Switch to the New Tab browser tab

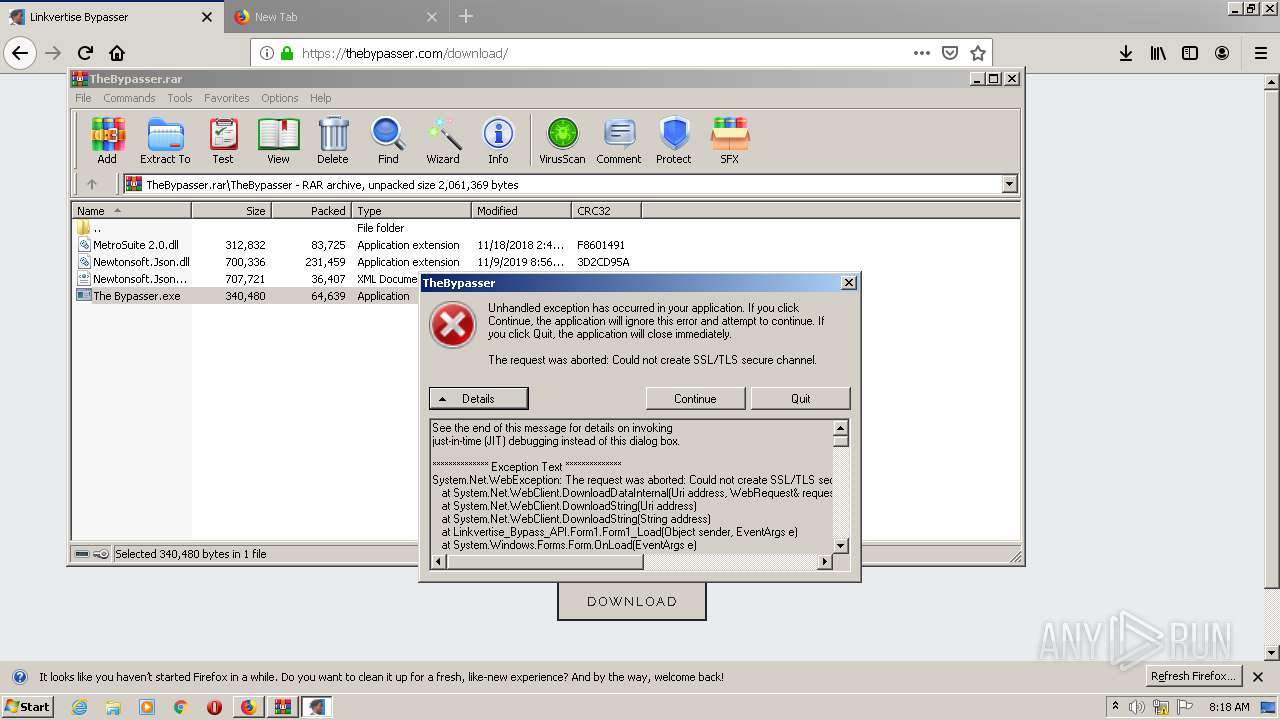tap(336, 17)
